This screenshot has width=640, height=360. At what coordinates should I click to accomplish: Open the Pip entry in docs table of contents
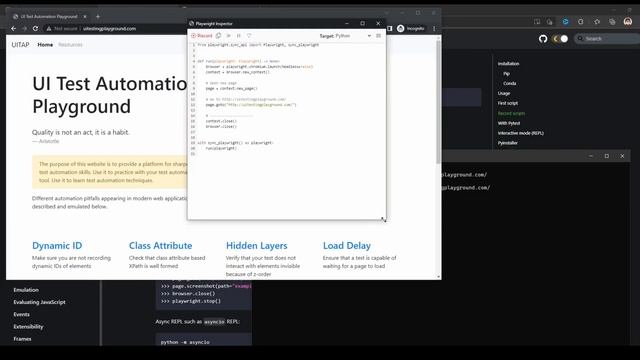pyautogui.click(x=507, y=74)
